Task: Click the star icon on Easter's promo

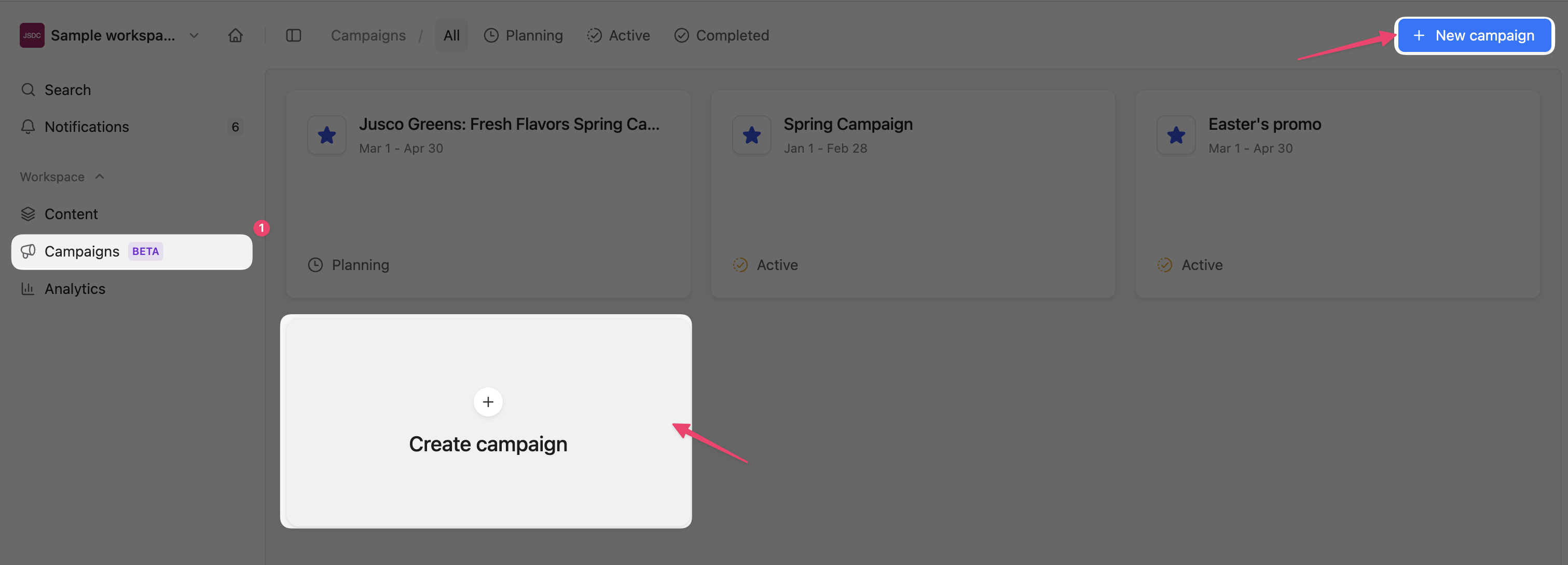Action: pyautogui.click(x=1176, y=136)
